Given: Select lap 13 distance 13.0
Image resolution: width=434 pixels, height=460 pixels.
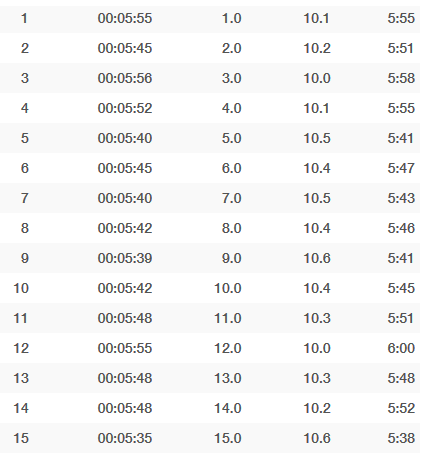Looking at the screenshot, I should pyautogui.click(x=228, y=378).
